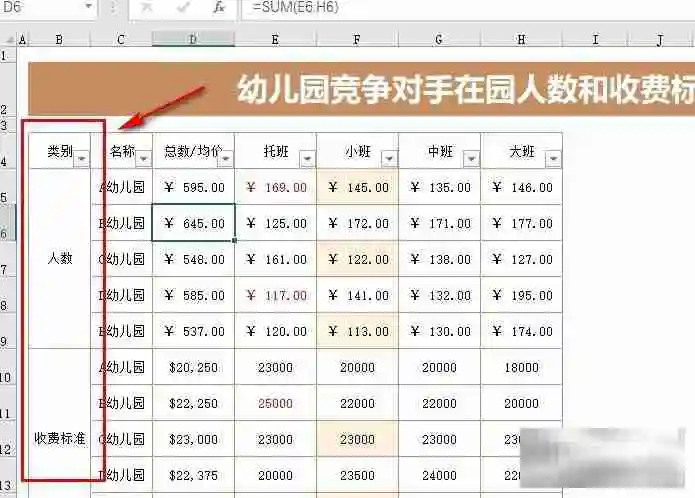This screenshot has height=498, width=695.
Task: Select cell ¥ 125.00
Action: click(275, 223)
